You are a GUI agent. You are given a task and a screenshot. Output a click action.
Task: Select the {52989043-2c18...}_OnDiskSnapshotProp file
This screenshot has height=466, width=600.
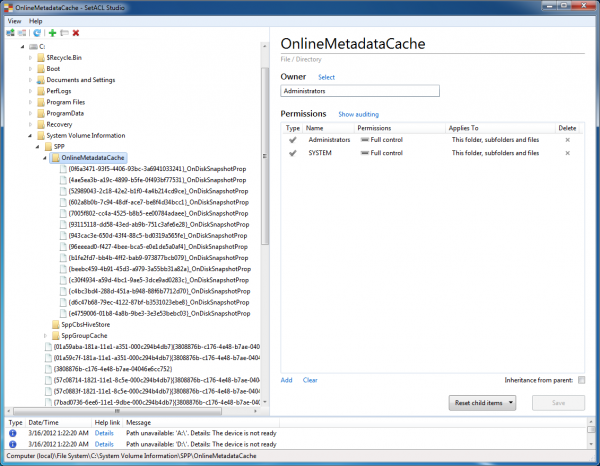158,191
